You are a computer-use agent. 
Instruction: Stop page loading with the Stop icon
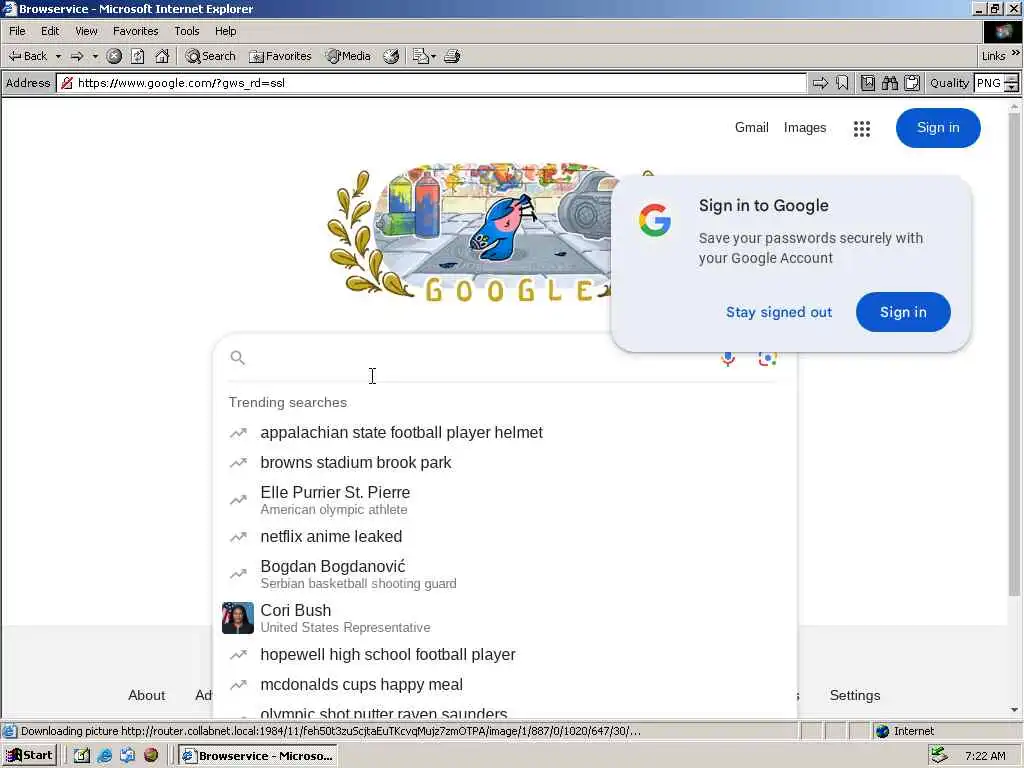click(x=114, y=56)
